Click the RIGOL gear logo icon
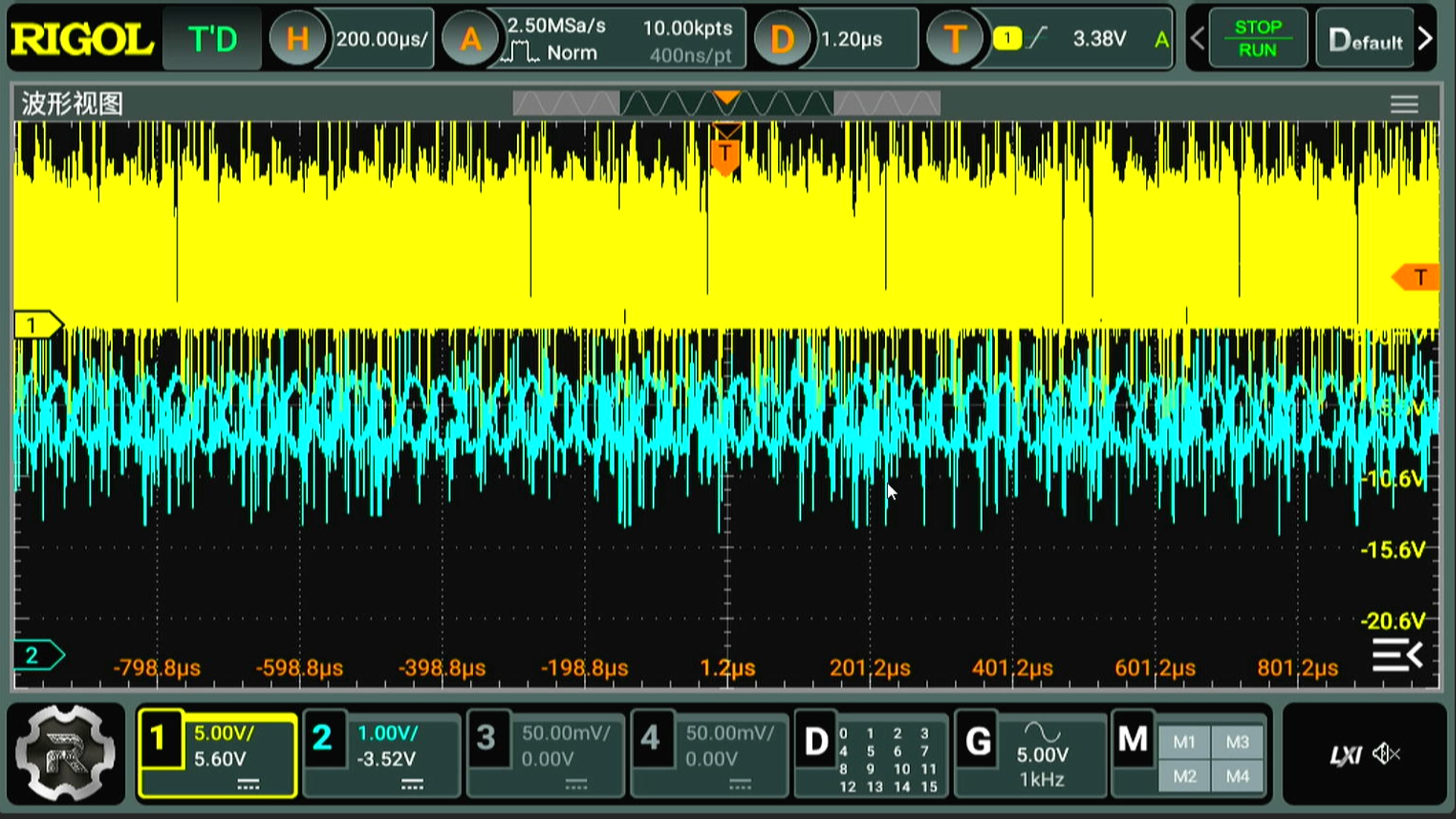 [x=66, y=754]
